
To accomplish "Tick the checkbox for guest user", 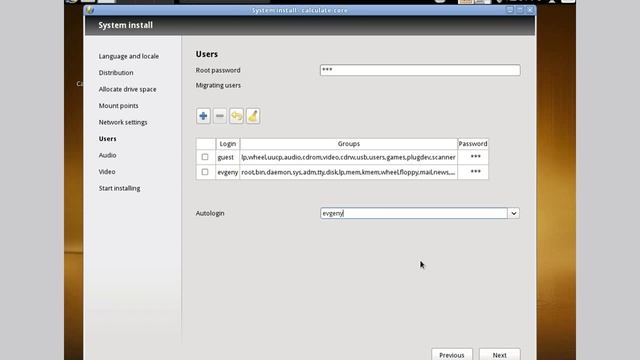I will click(205, 157).
